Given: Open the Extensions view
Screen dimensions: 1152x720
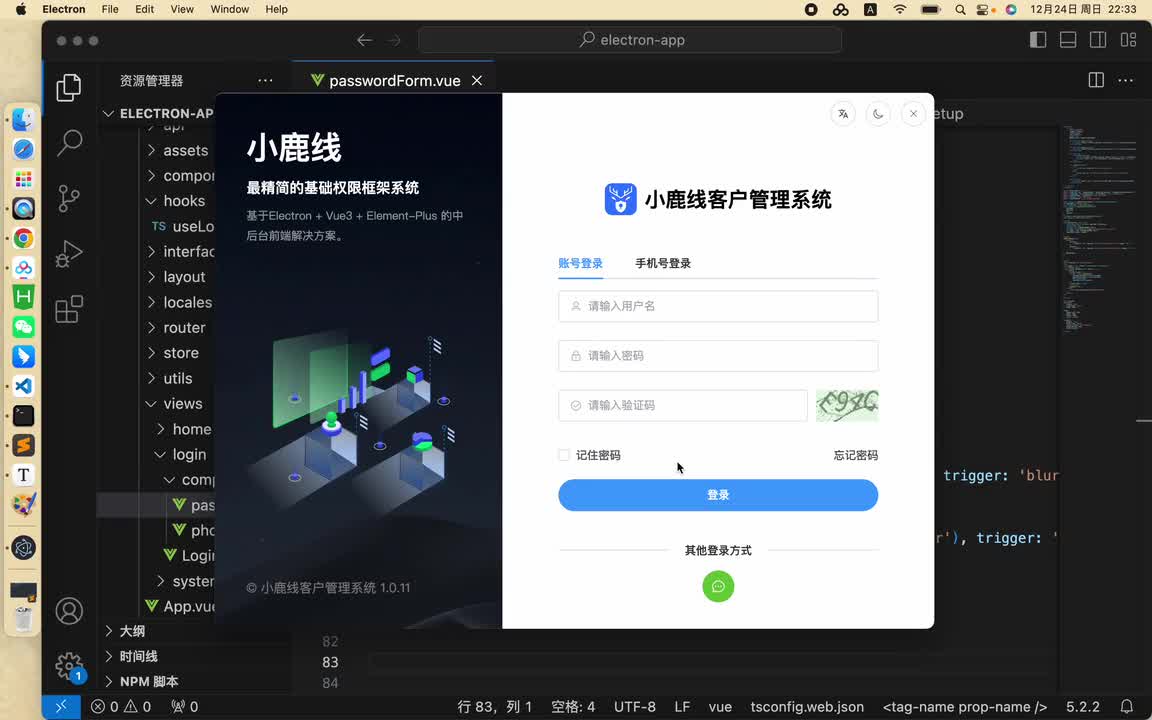Looking at the screenshot, I should pyautogui.click(x=69, y=309).
